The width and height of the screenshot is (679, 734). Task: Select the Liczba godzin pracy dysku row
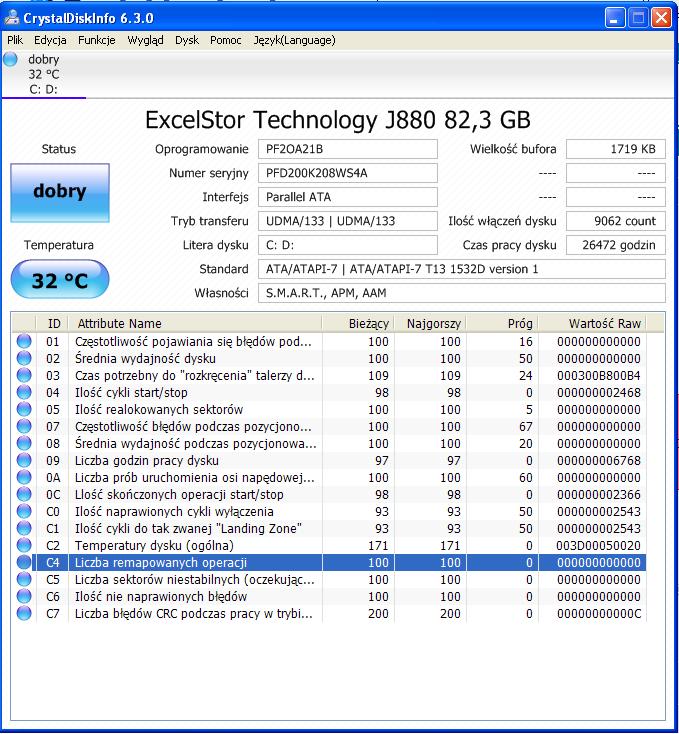329,461
